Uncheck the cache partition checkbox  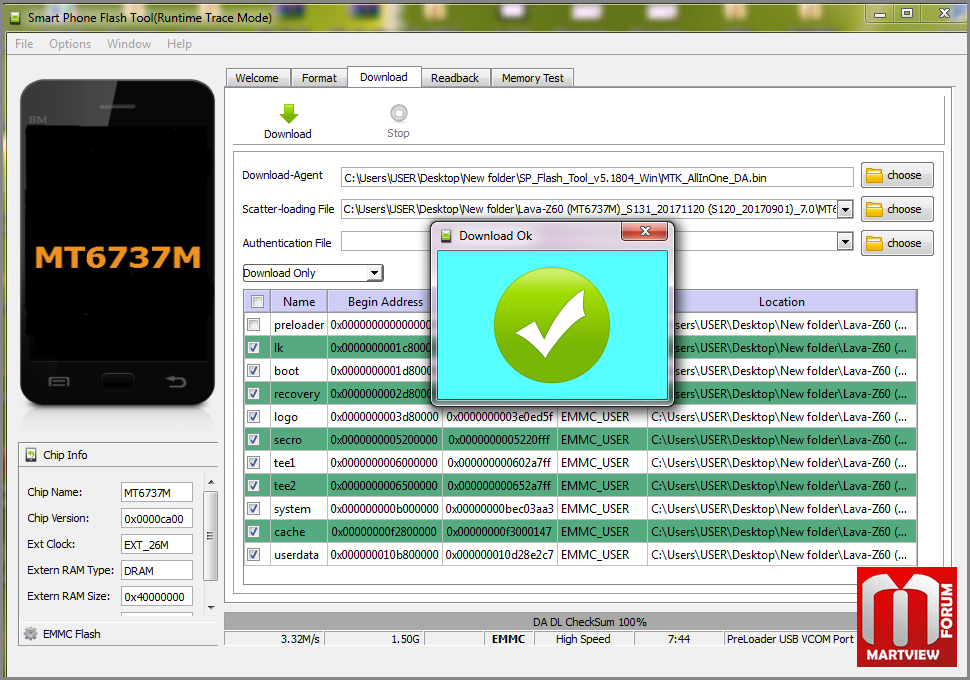coord(254,532)
